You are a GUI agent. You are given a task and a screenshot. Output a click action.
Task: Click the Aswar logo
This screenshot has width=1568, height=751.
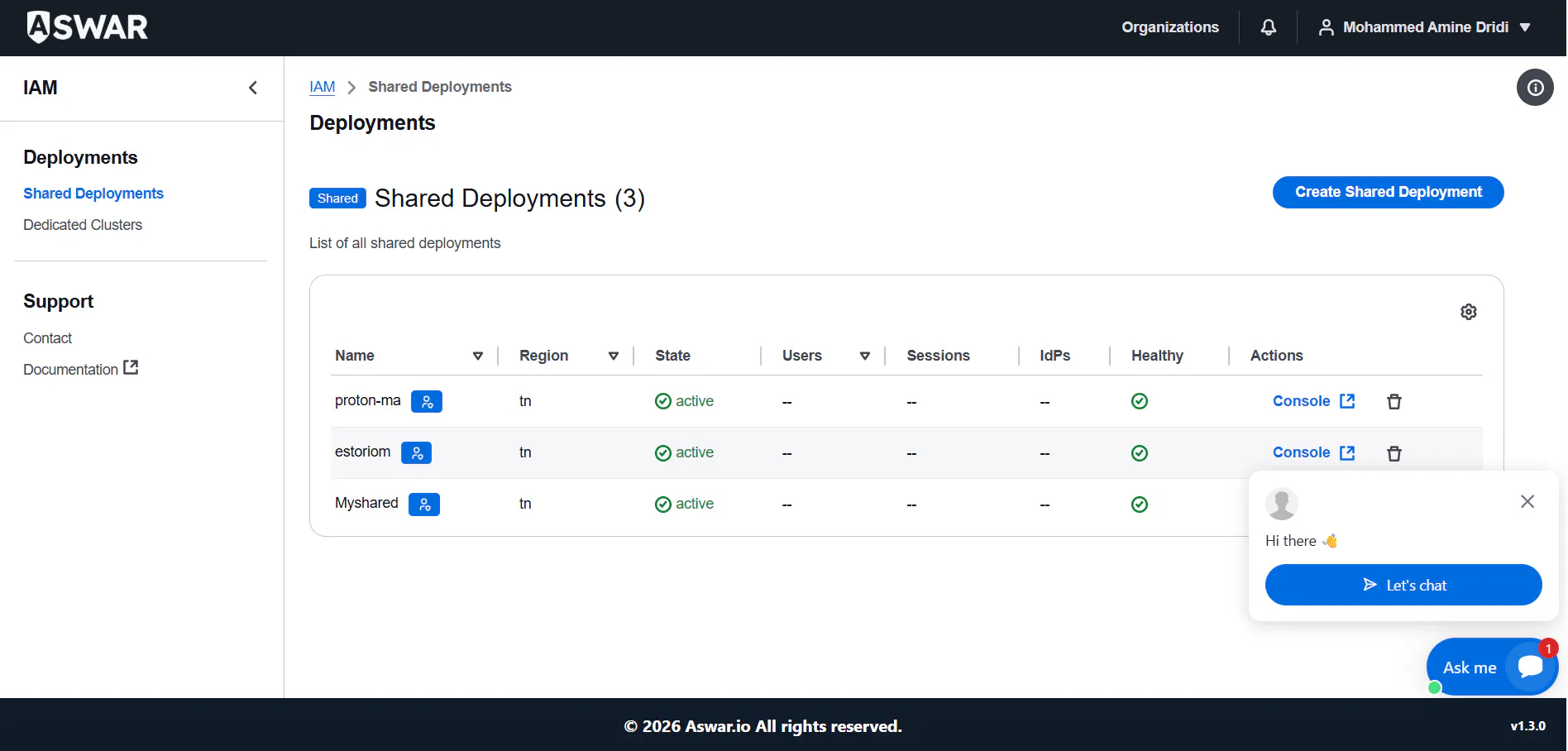coord(87,27)
